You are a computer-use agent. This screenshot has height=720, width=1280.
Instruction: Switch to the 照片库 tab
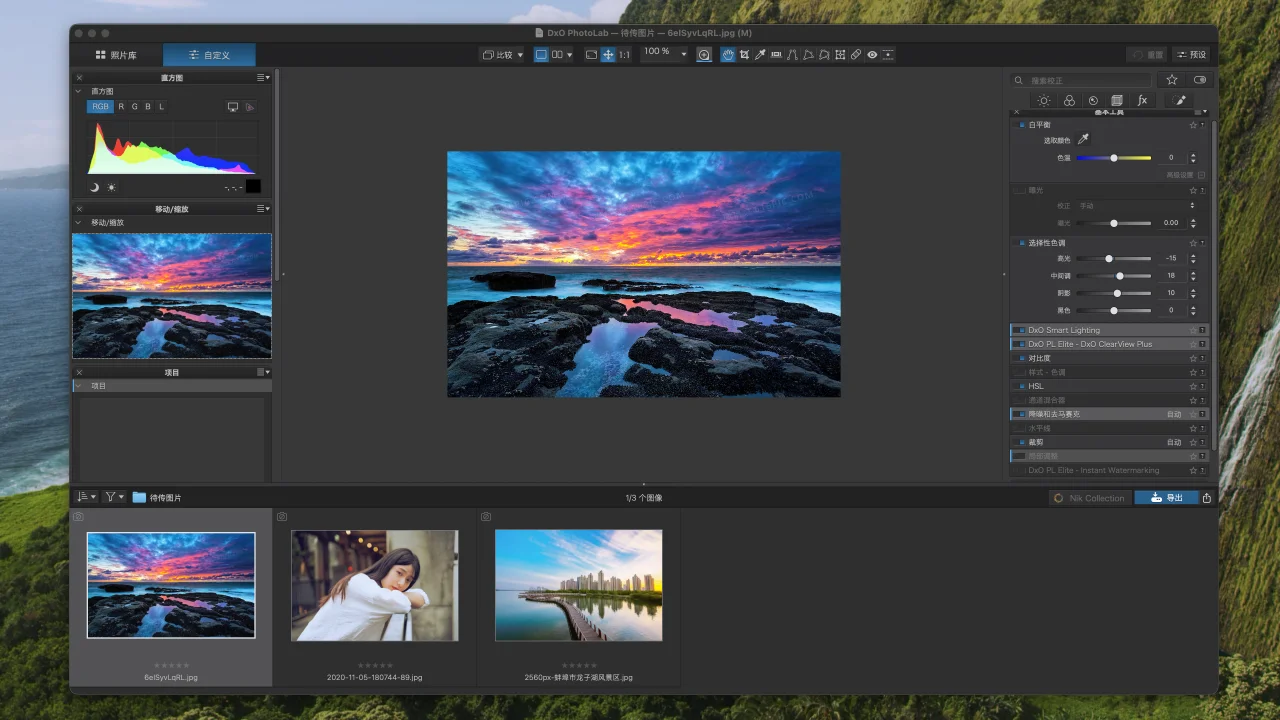pos(116,55)
